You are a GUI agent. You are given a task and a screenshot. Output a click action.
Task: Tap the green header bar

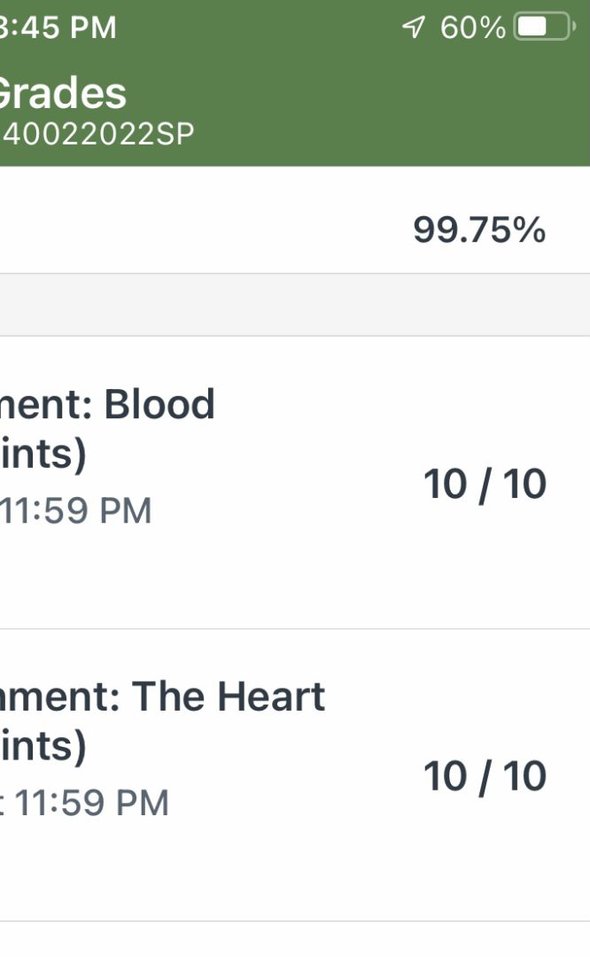tap(295, 83)
